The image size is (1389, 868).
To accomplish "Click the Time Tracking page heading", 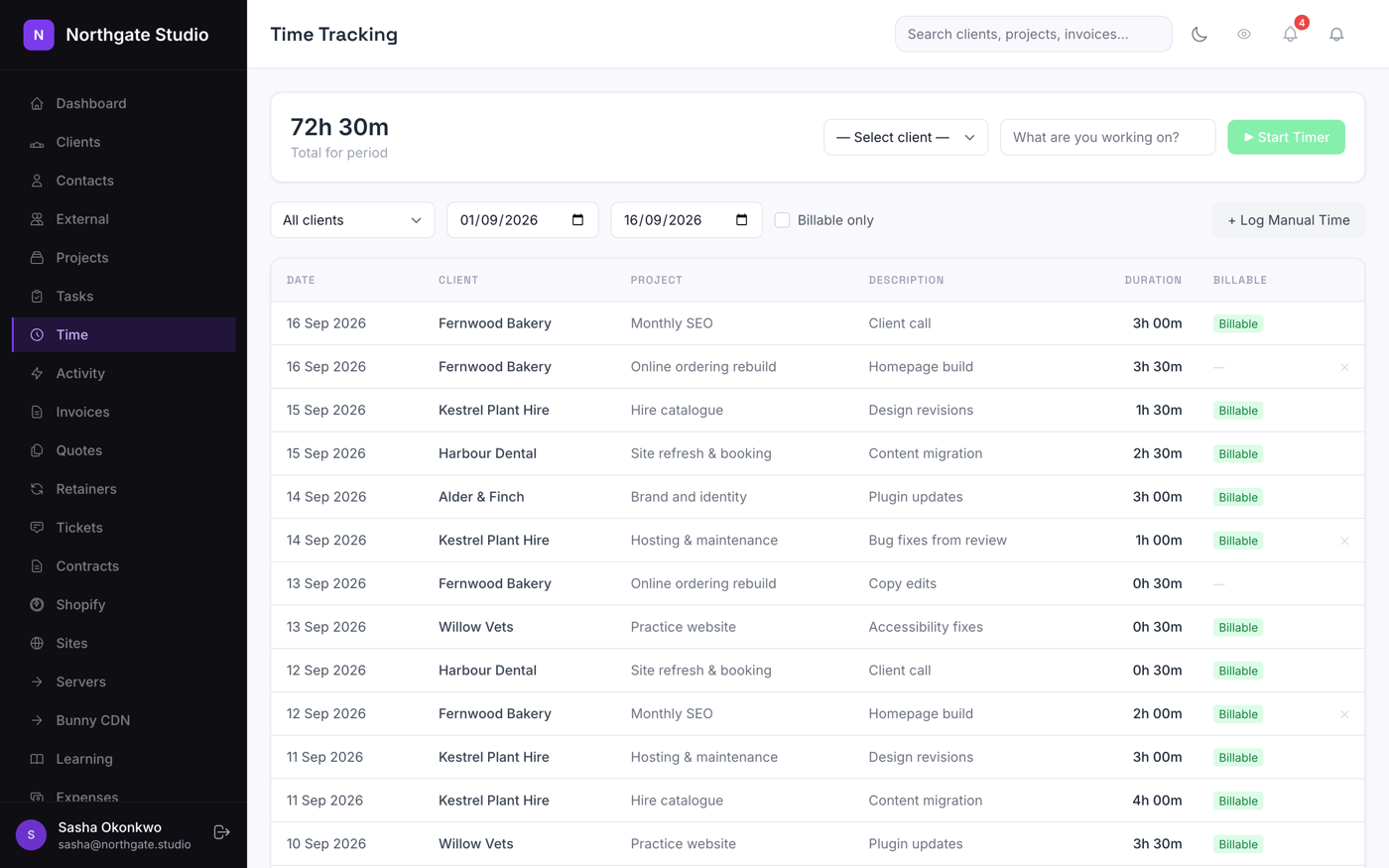I will 334,34.
